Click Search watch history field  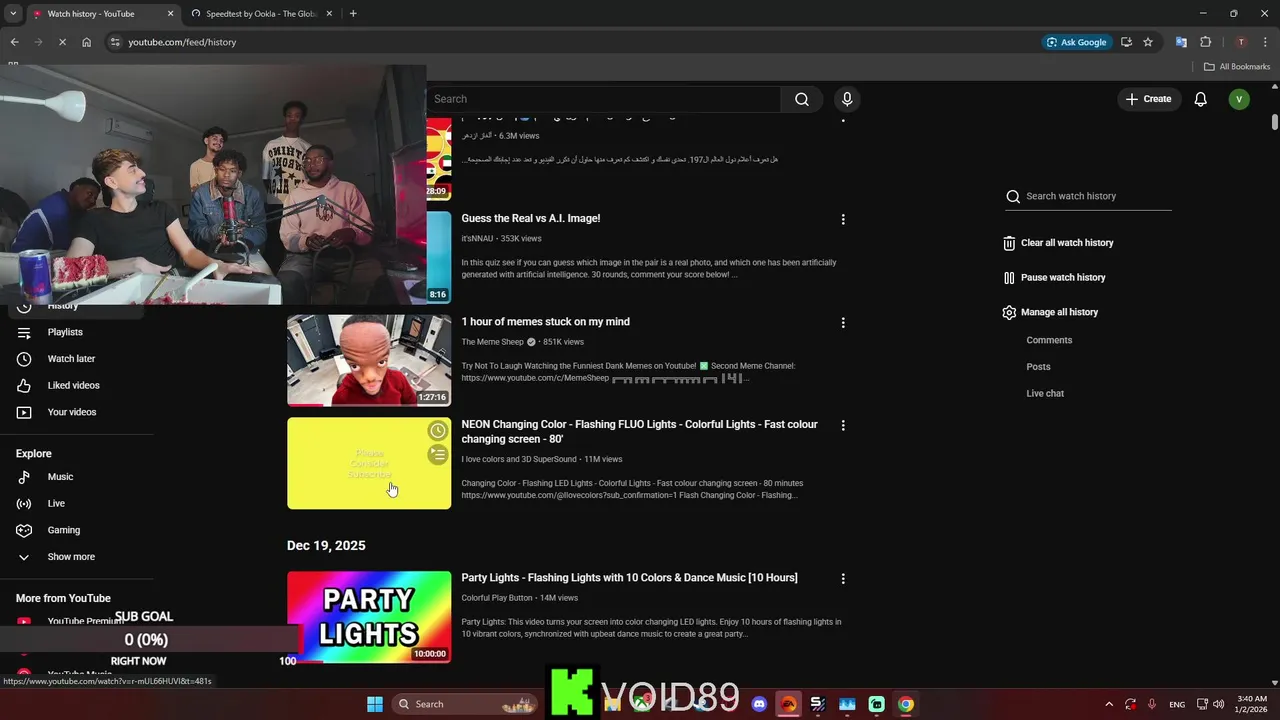click(x=1088, y=196)
